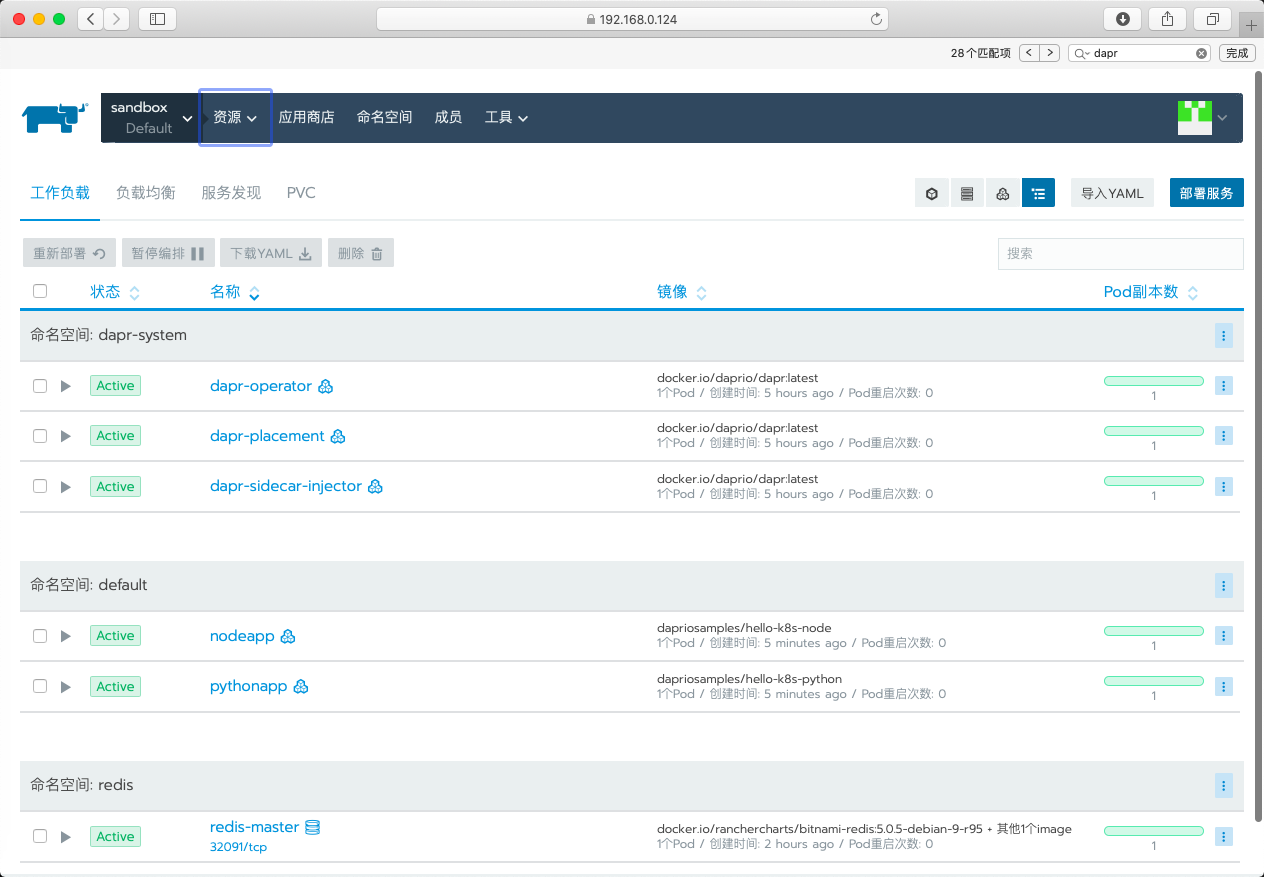This screenshot has width=1264, height=877.
Task: Focus the 搜索 workload search field
Action: pyautogui.click(x=1120, y=254)
